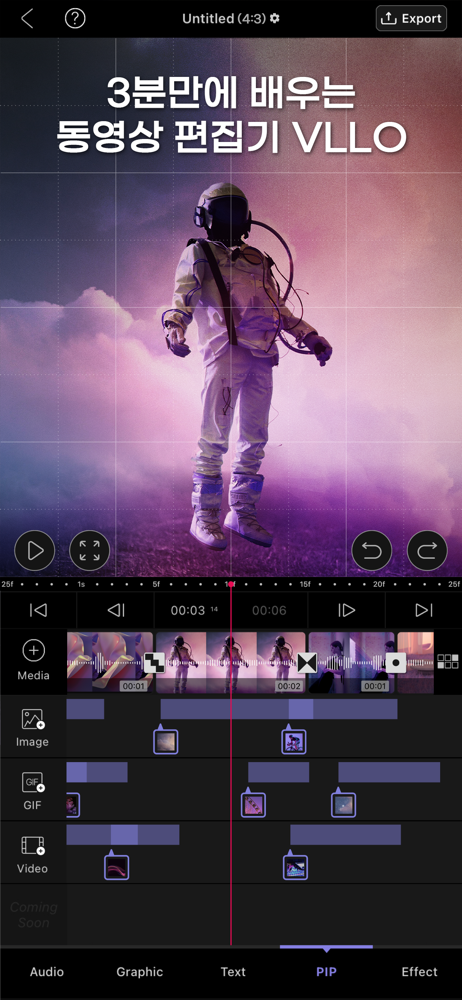Jump to the start of timeline
Screen dimensions: 462x1000
38,610
